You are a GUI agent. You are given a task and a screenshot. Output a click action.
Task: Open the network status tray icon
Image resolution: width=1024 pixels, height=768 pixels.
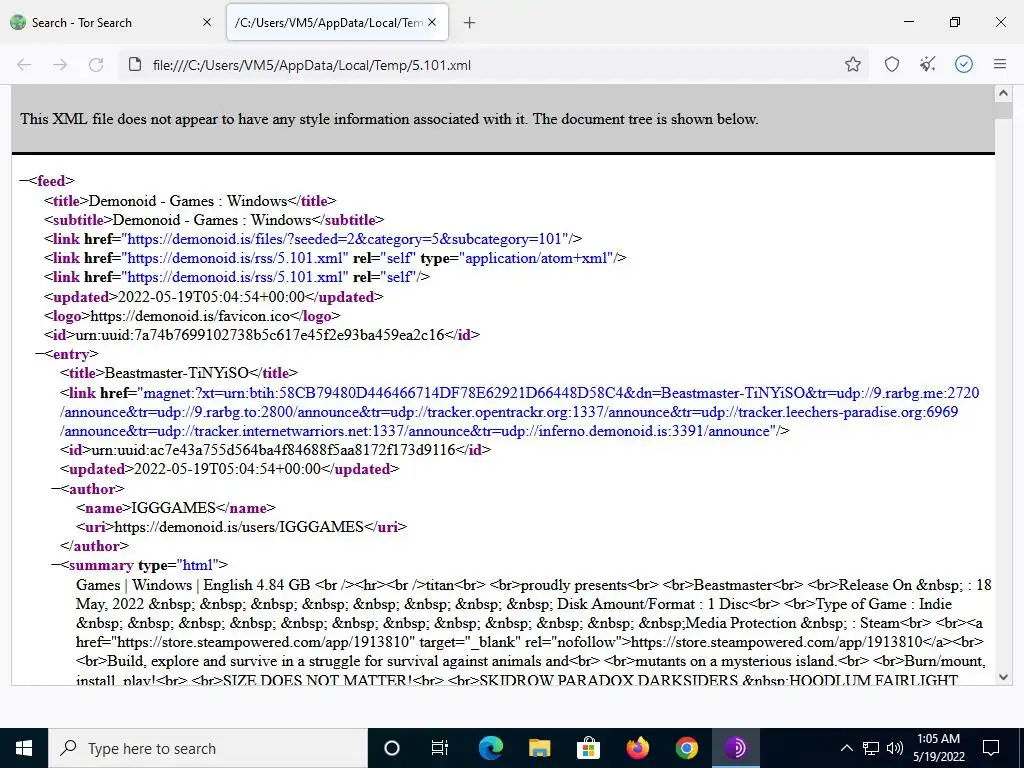click(871, 748)
